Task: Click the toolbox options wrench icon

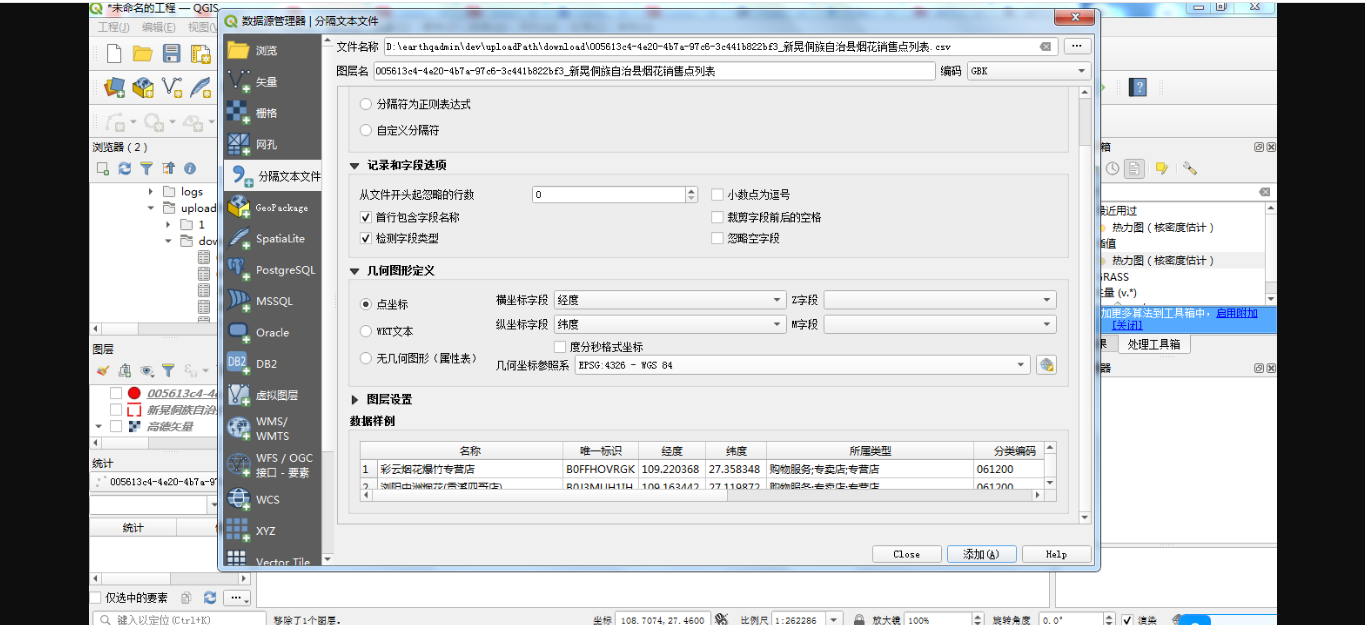Action: [x=1189, y=169]
